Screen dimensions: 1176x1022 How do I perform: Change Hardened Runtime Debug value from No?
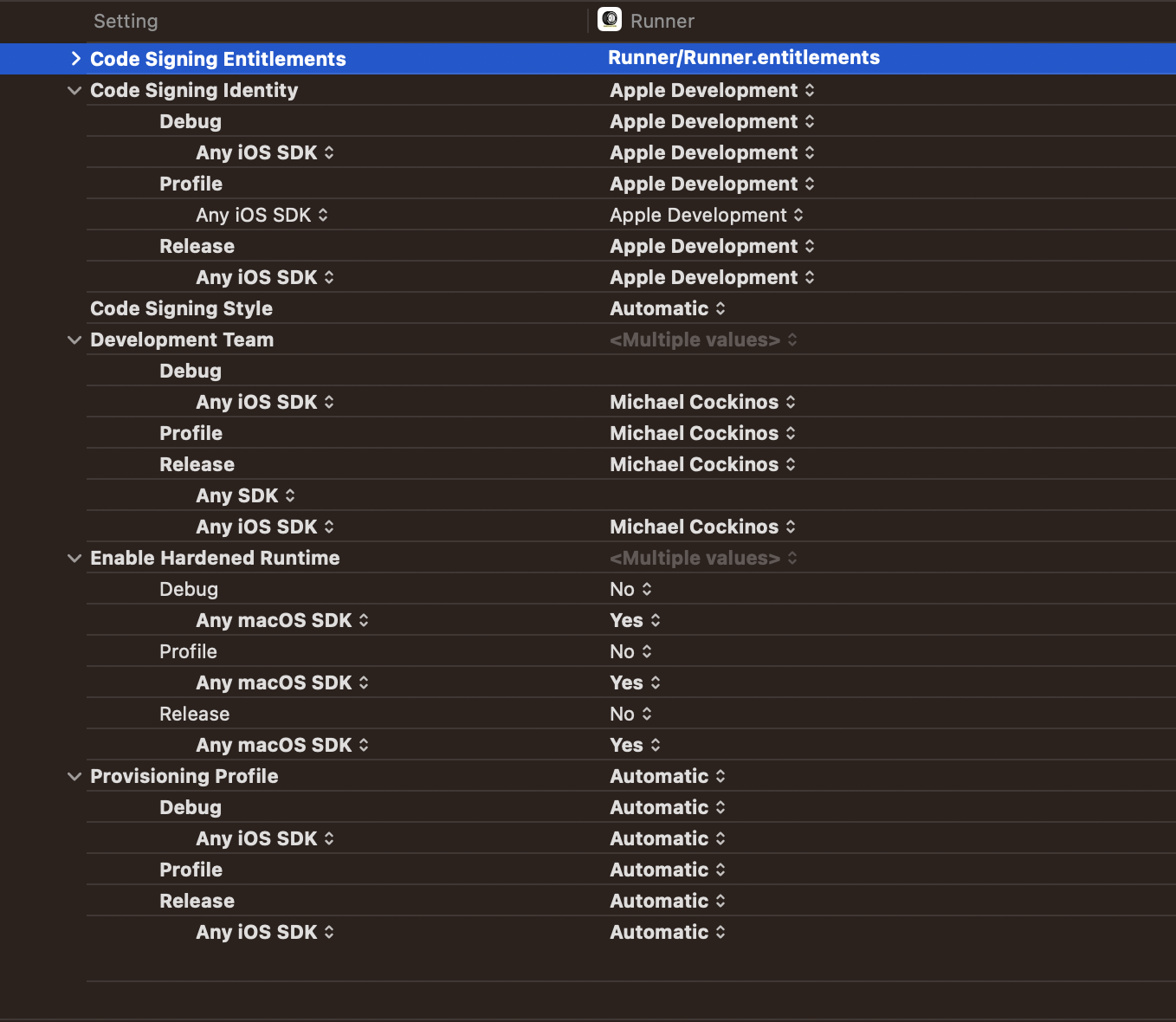pos(630,589)
